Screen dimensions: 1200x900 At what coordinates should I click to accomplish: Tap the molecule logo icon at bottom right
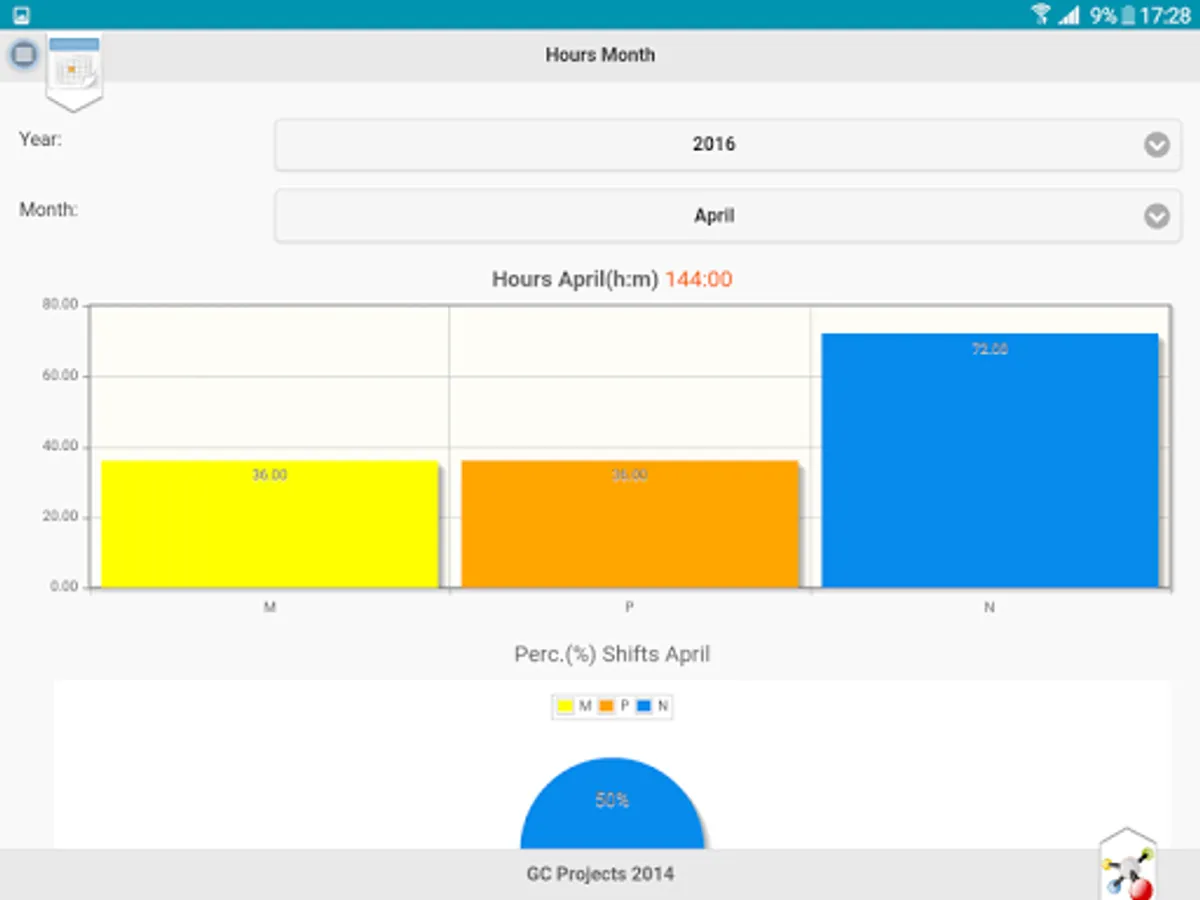tap(1129, 865)
